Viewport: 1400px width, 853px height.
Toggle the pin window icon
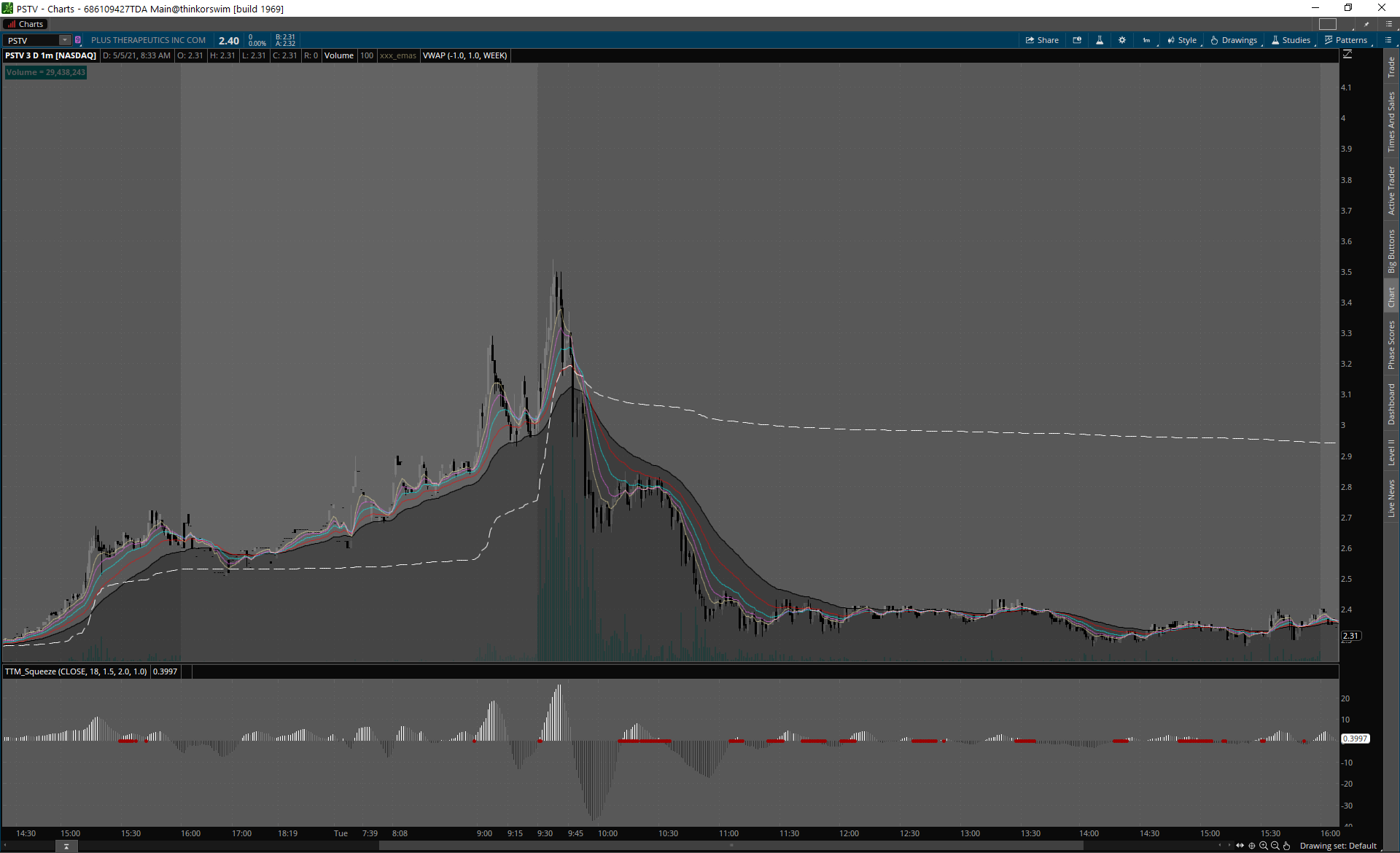1366,24
